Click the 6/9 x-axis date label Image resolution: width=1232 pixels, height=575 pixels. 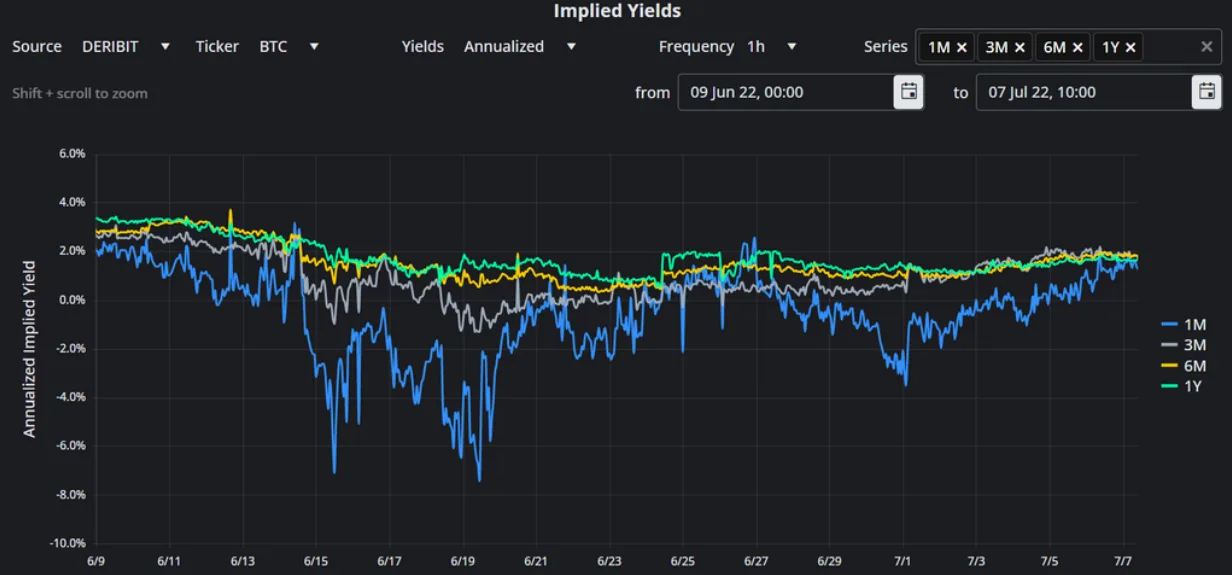point(96,562)
